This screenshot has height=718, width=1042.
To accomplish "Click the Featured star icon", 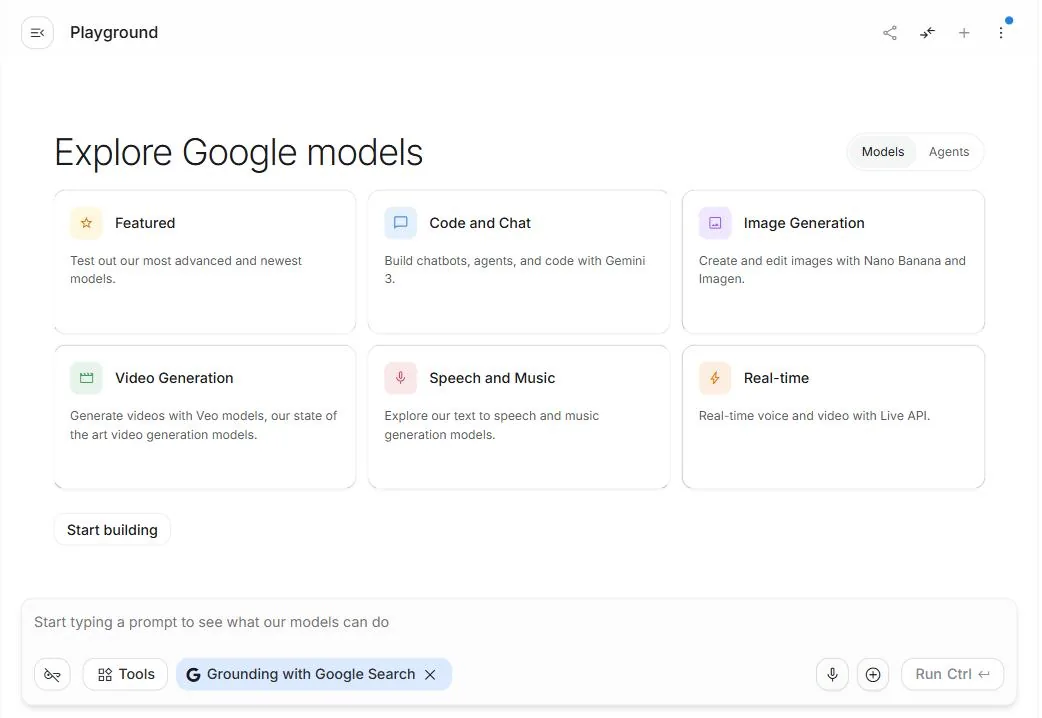I will tap(86, 223).
